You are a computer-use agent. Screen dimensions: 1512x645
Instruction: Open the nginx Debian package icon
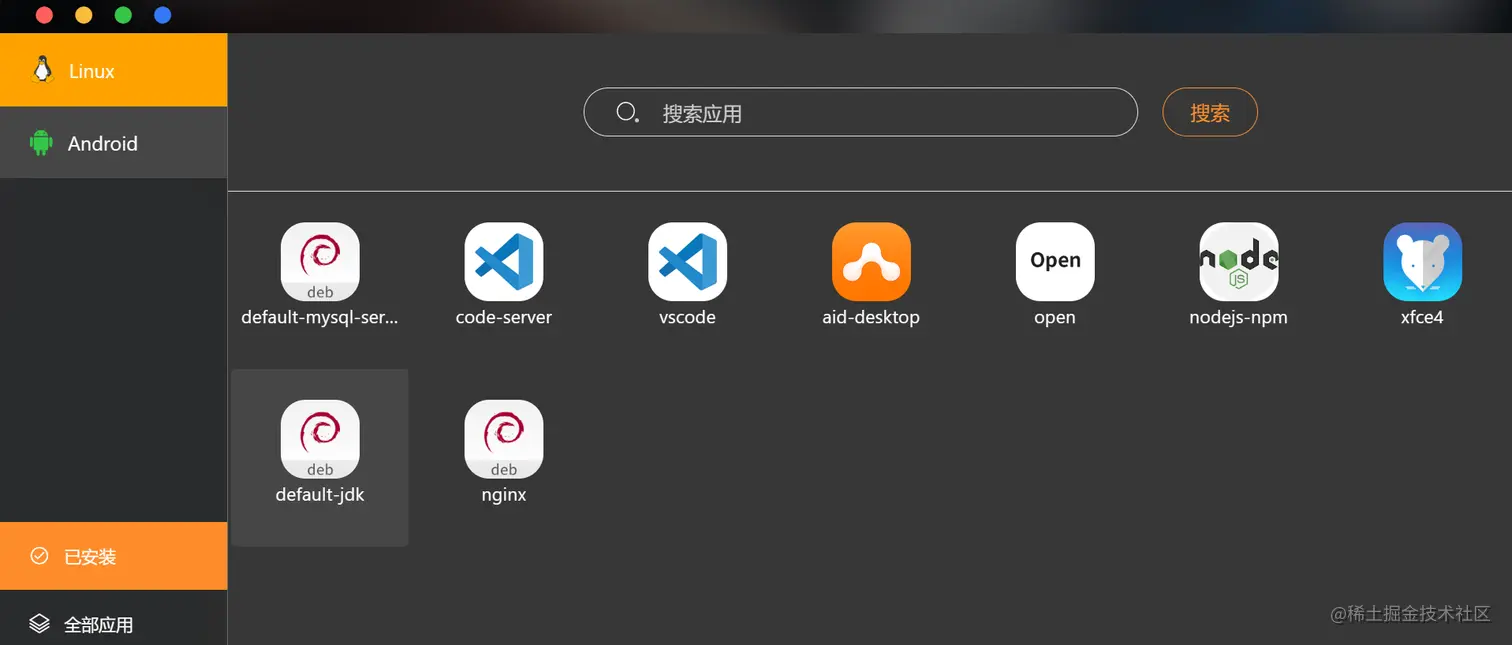(x=504, y=439)
